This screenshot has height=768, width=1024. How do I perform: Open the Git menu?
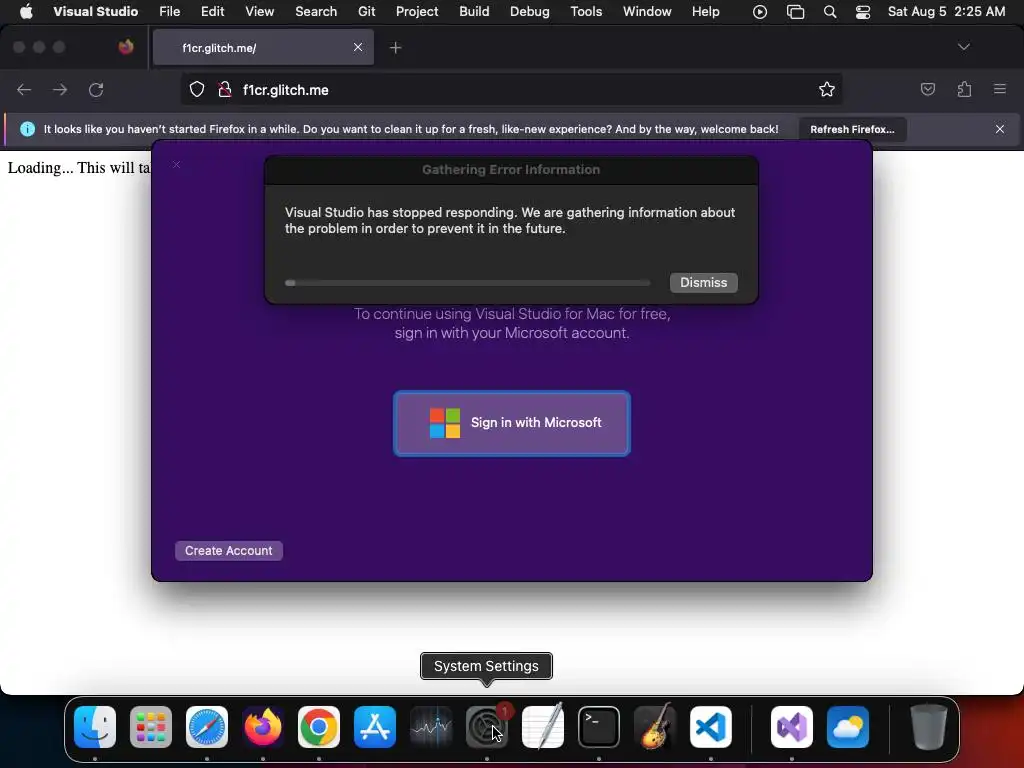tap(366, 12)
